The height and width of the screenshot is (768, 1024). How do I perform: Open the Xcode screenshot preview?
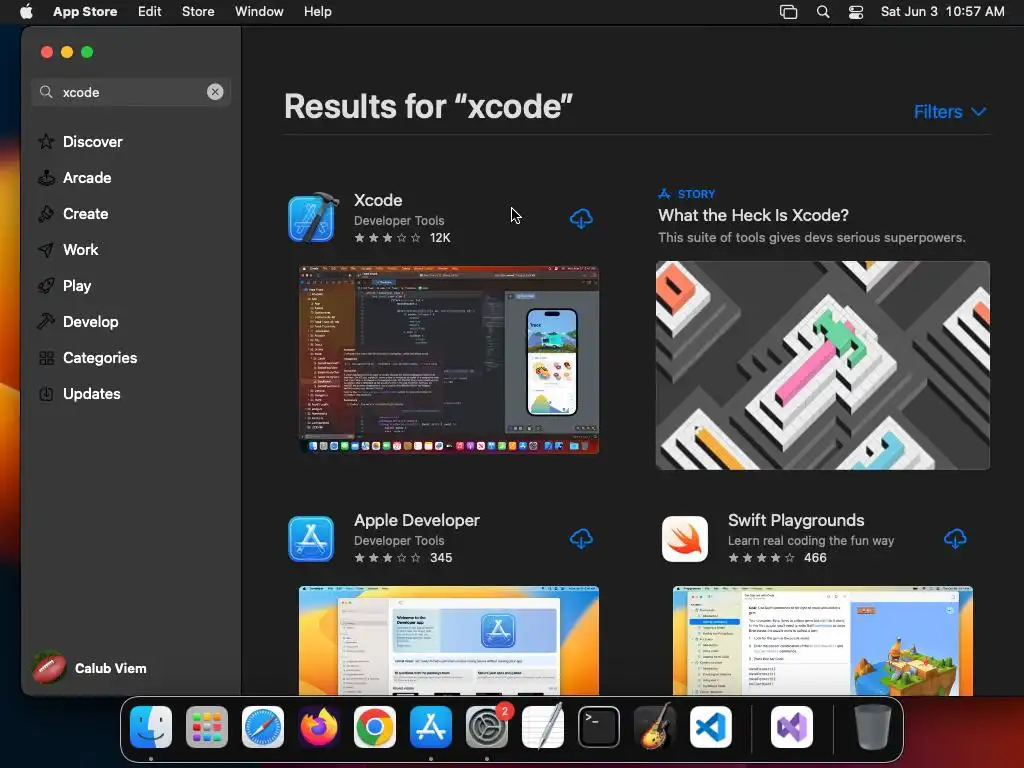point(449,359)
